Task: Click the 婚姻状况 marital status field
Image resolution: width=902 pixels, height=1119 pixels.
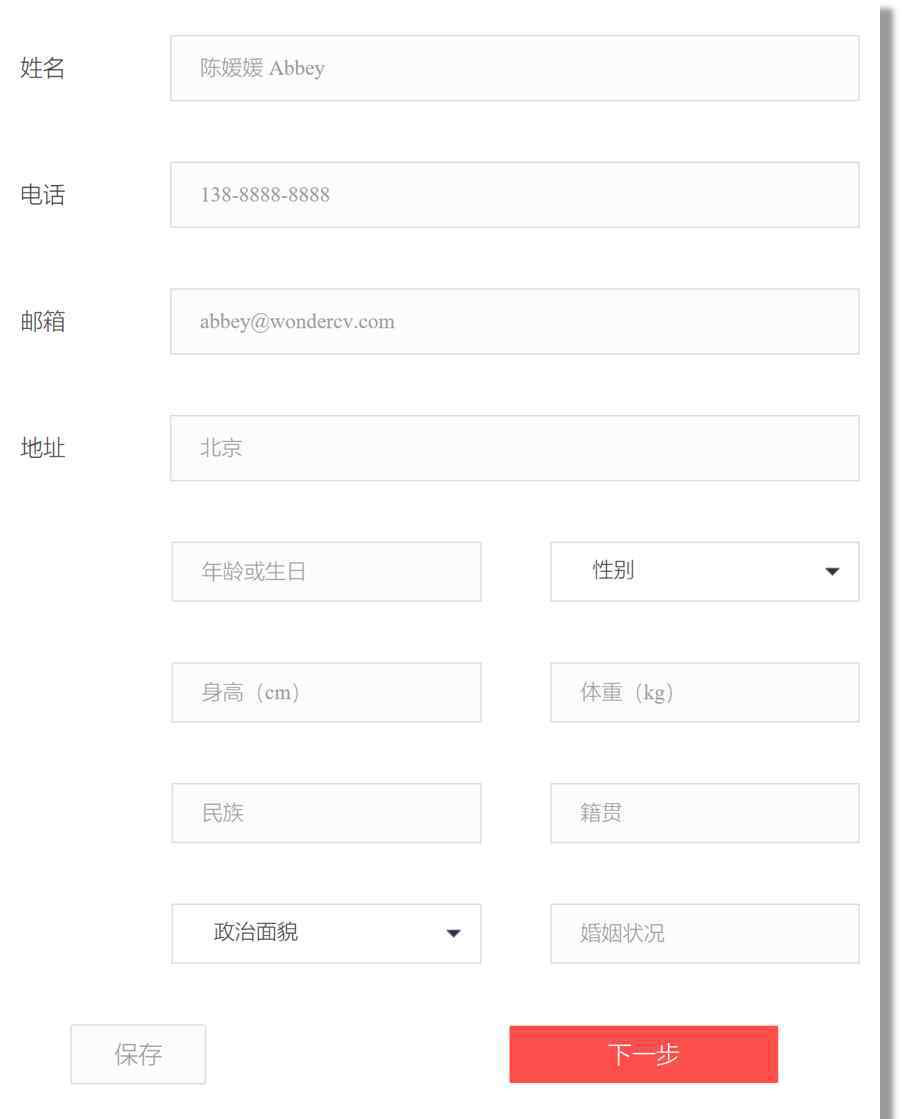Action: click(x=704, y=933)
